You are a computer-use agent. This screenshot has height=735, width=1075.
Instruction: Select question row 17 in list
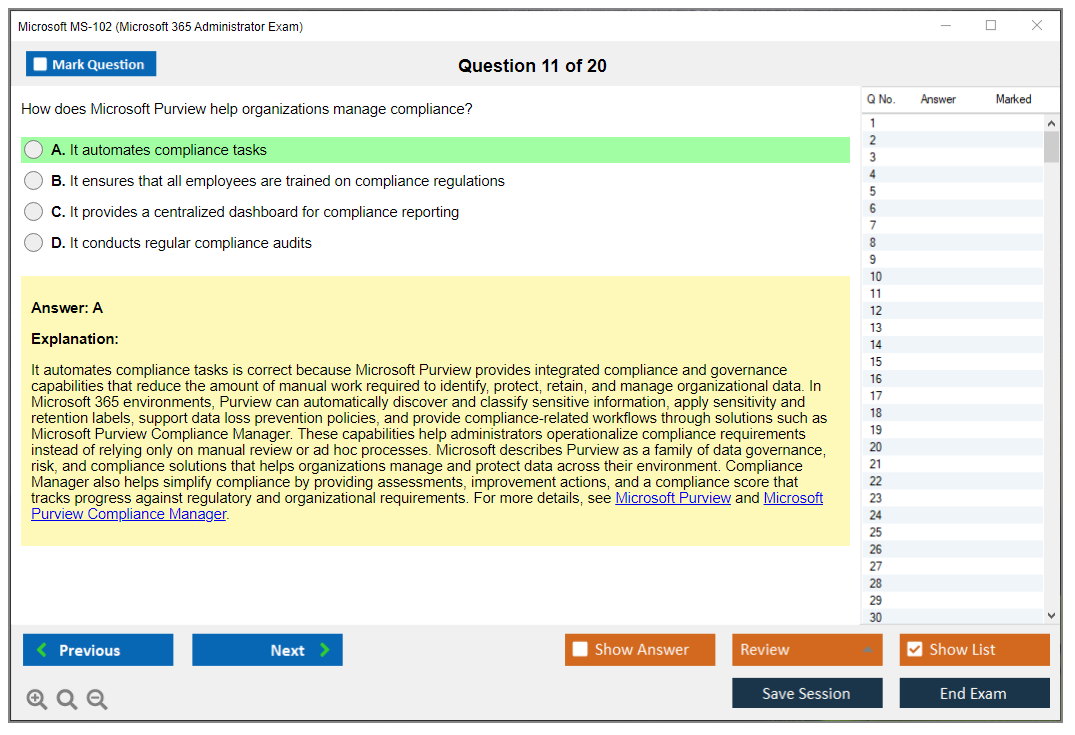tap(952, 396)
